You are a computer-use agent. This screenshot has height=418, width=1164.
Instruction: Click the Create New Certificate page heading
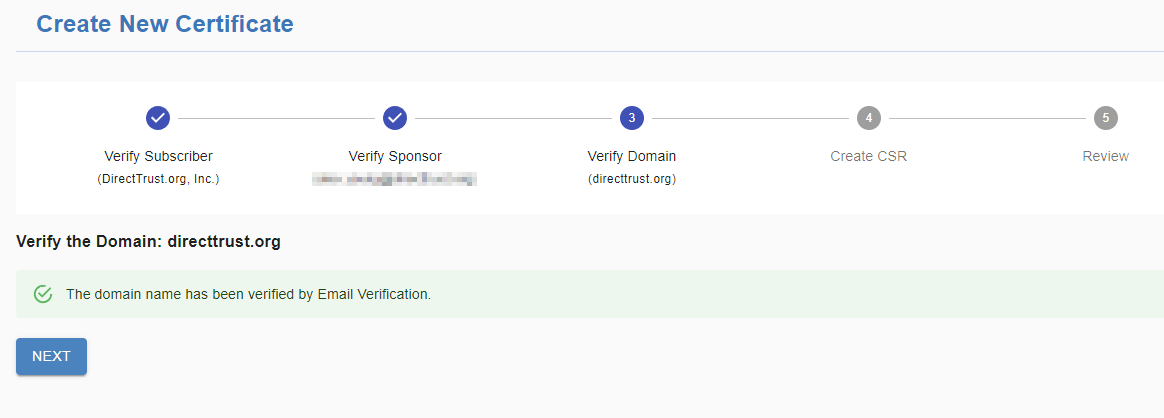(x=165, y=24)
